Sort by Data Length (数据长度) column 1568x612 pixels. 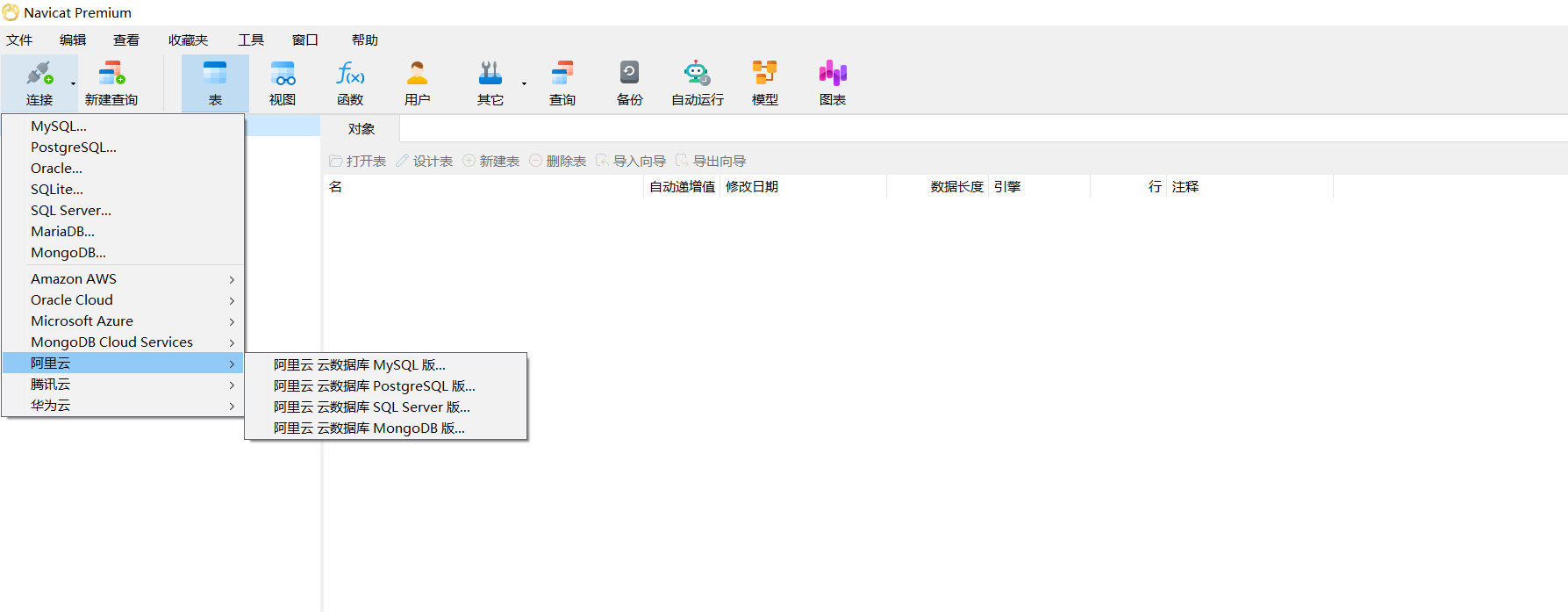tap(937, 187)
